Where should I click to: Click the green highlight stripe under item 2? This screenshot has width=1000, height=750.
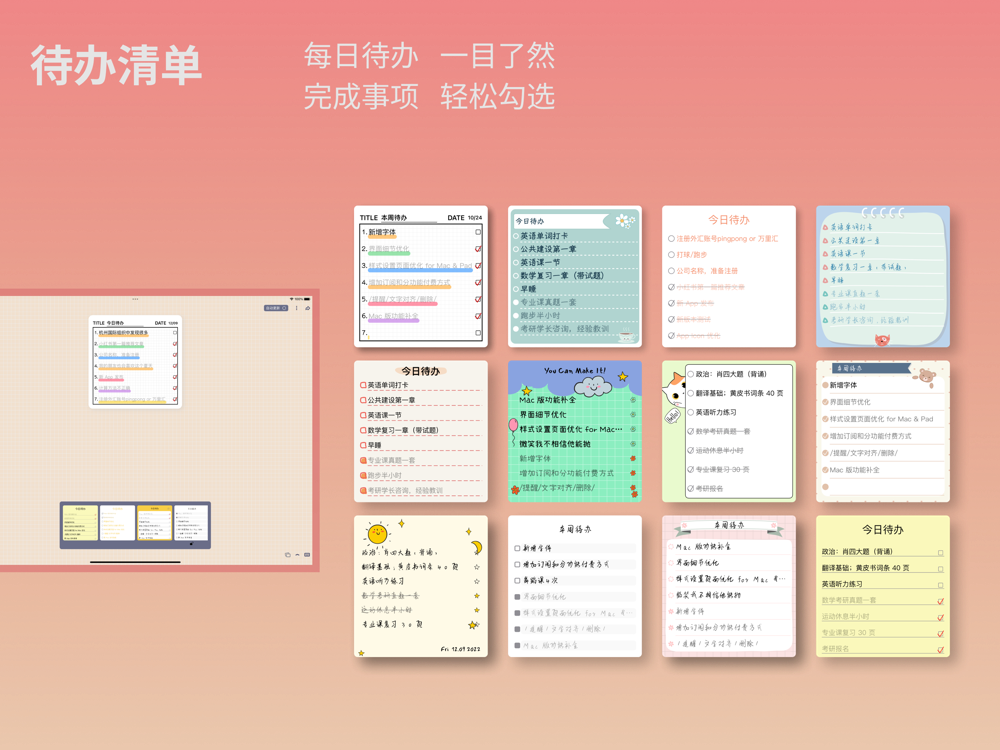[x=121, y=346]
